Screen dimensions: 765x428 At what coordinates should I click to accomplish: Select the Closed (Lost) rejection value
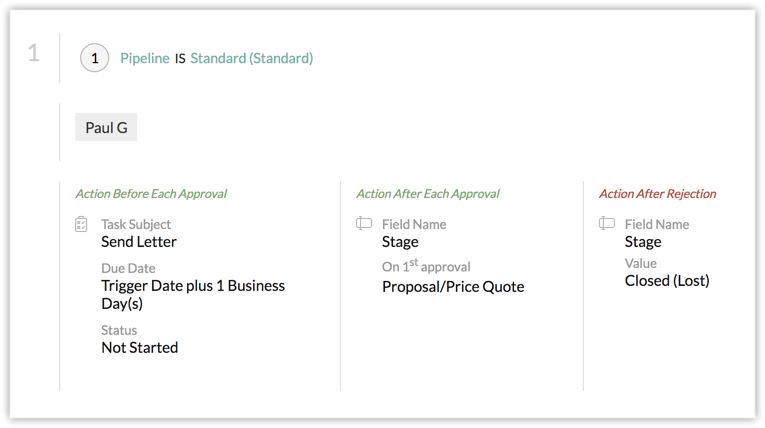pyautogui.click(x=667, y=281)
